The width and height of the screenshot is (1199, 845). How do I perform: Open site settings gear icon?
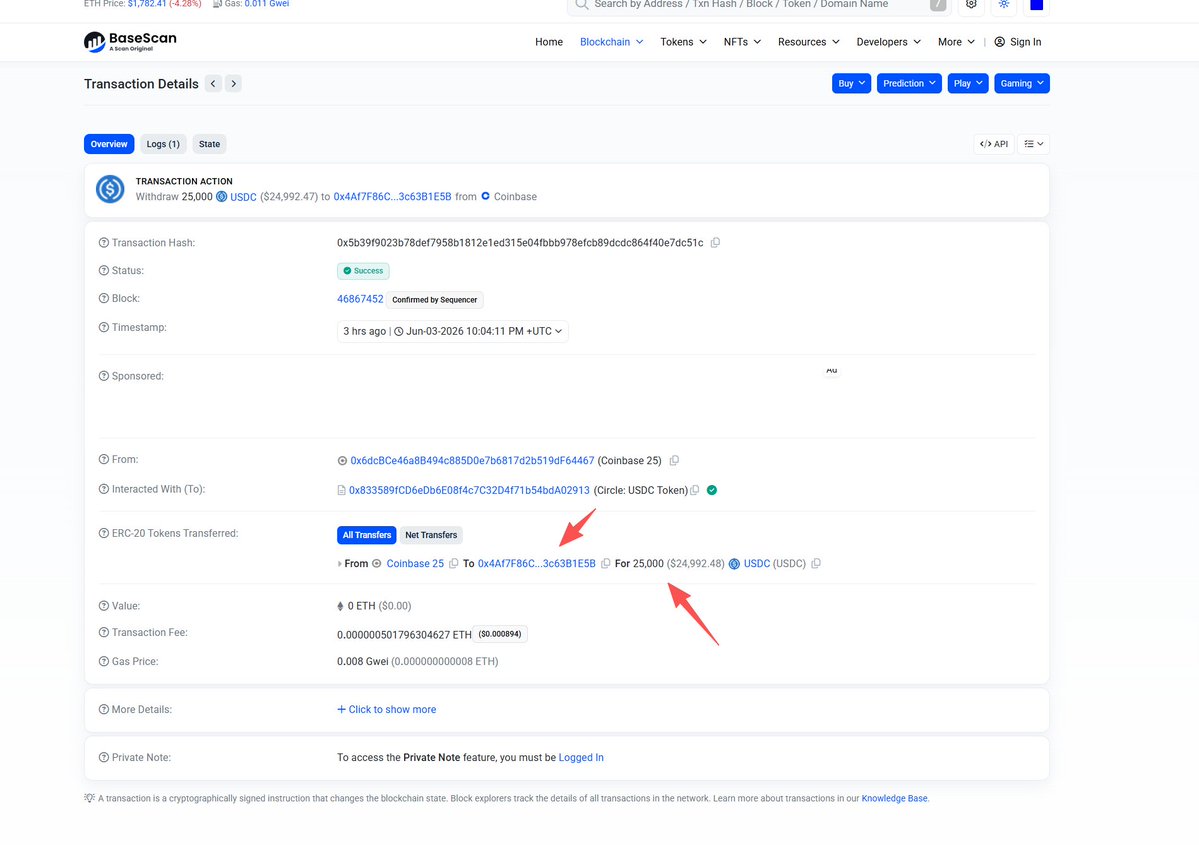pyautogui.click(x=971, y=4)
